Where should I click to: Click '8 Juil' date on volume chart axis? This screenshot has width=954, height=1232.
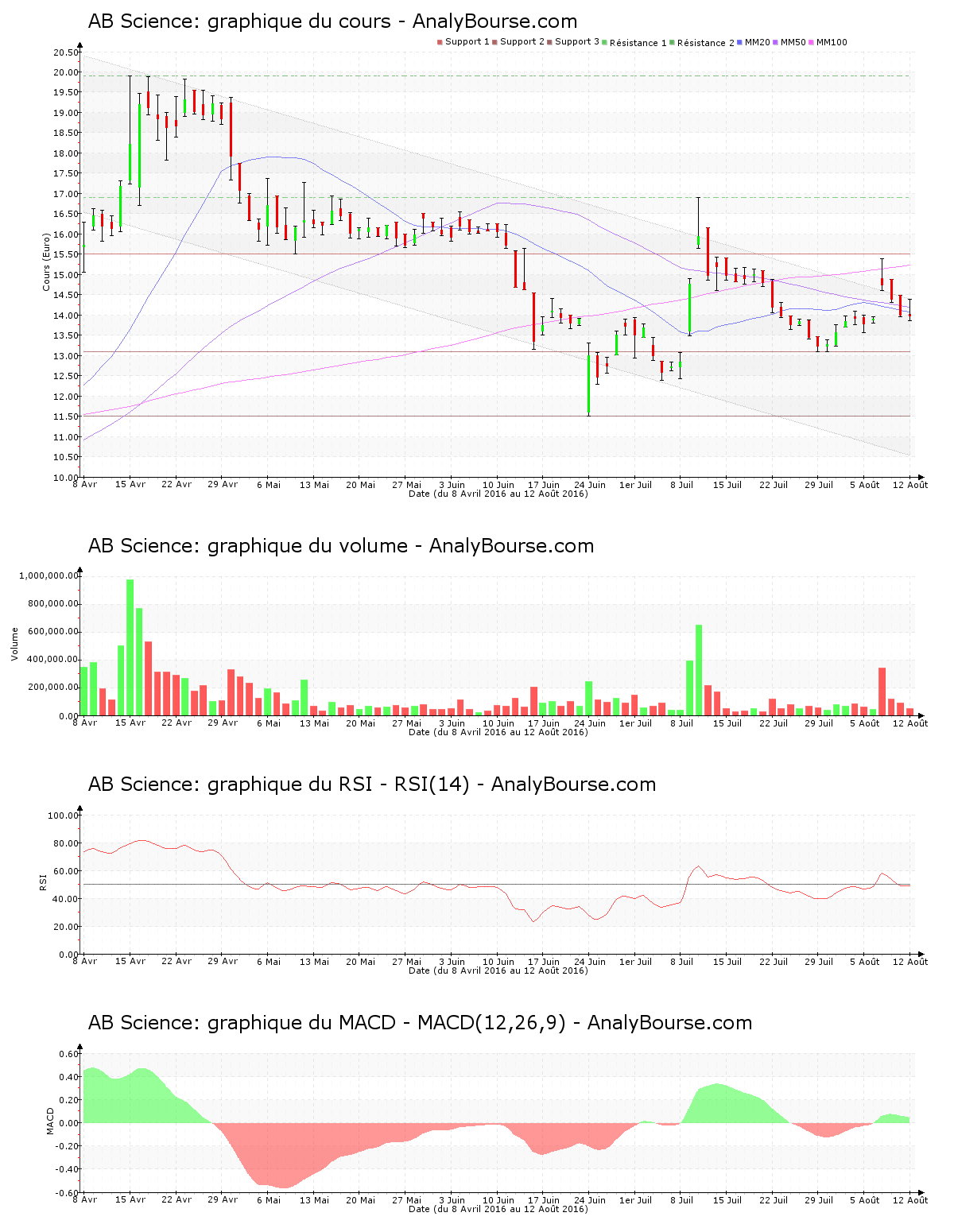(x=682, y=723)
